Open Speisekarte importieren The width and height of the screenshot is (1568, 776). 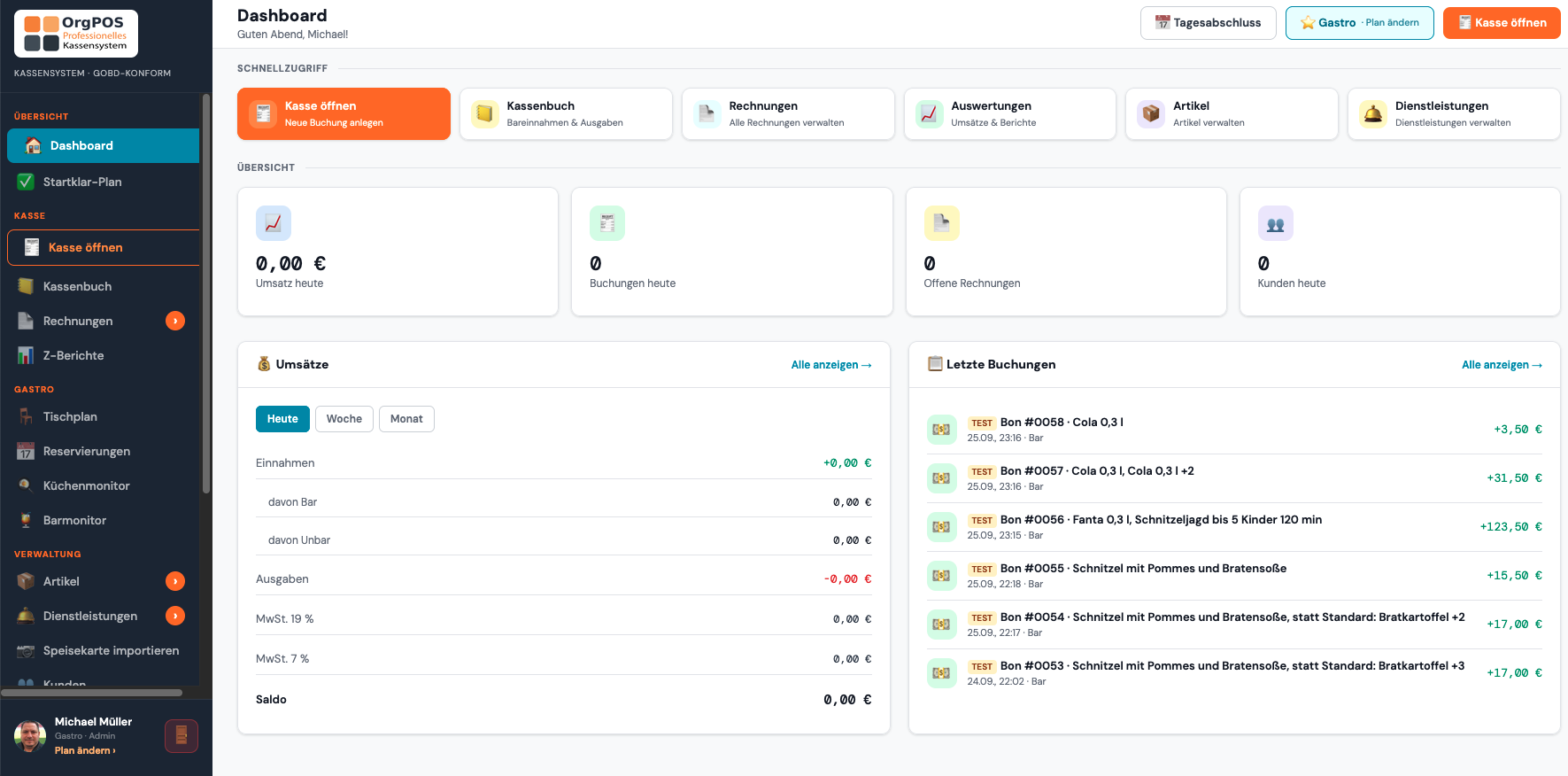click(x=103, y=650)
